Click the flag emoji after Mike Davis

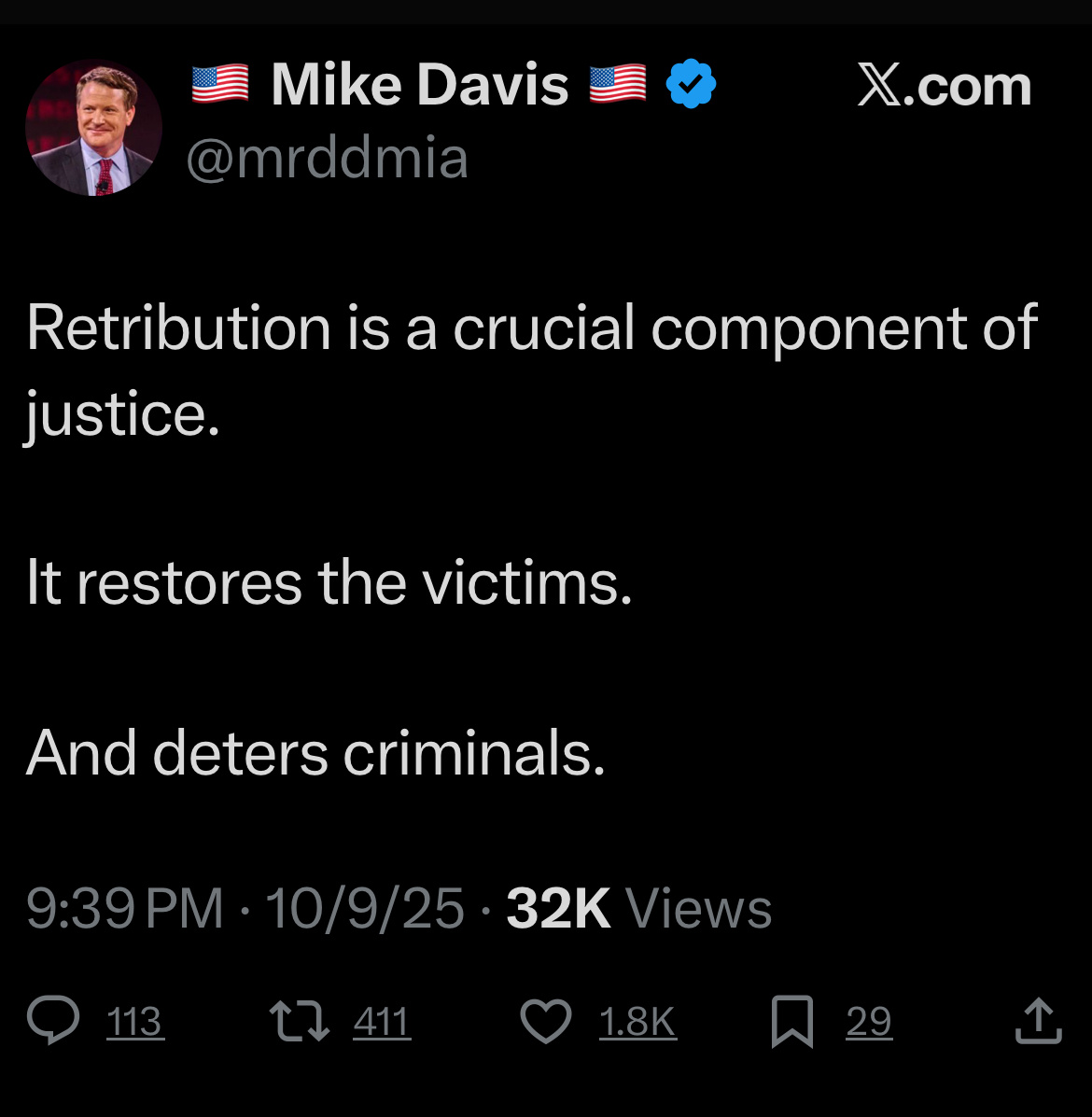[x=618, y=84]
